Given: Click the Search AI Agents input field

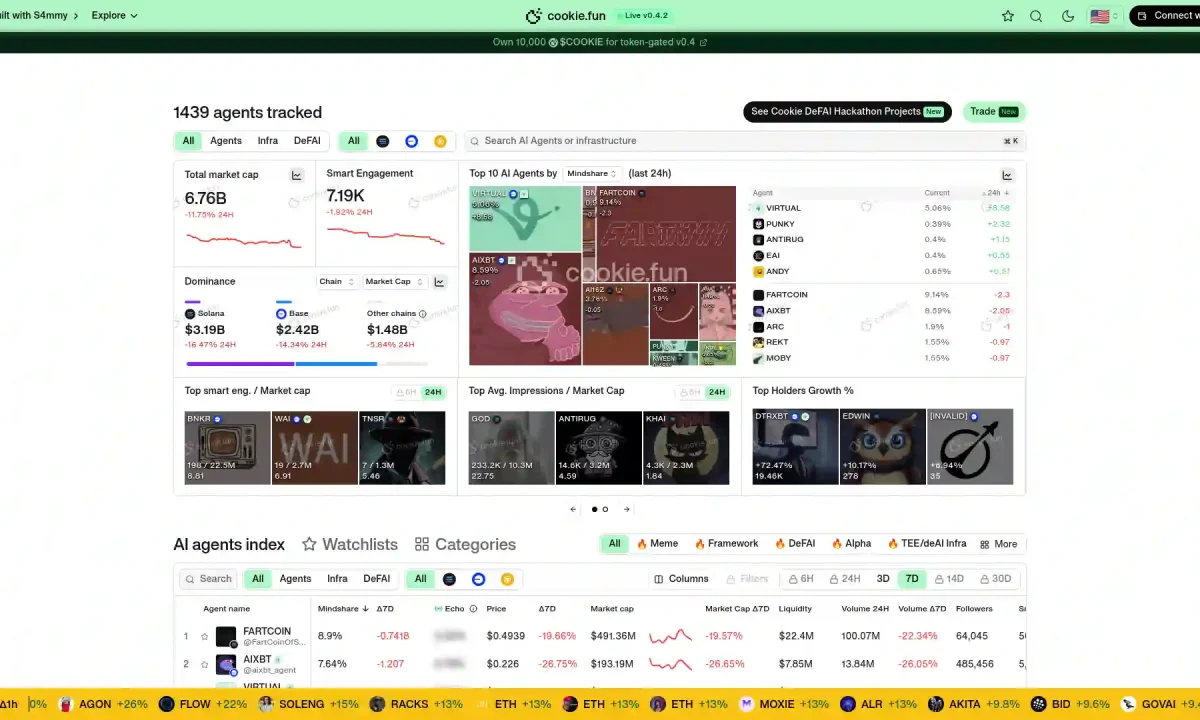Looking at the screenshot, I should [x=740, y=141].
